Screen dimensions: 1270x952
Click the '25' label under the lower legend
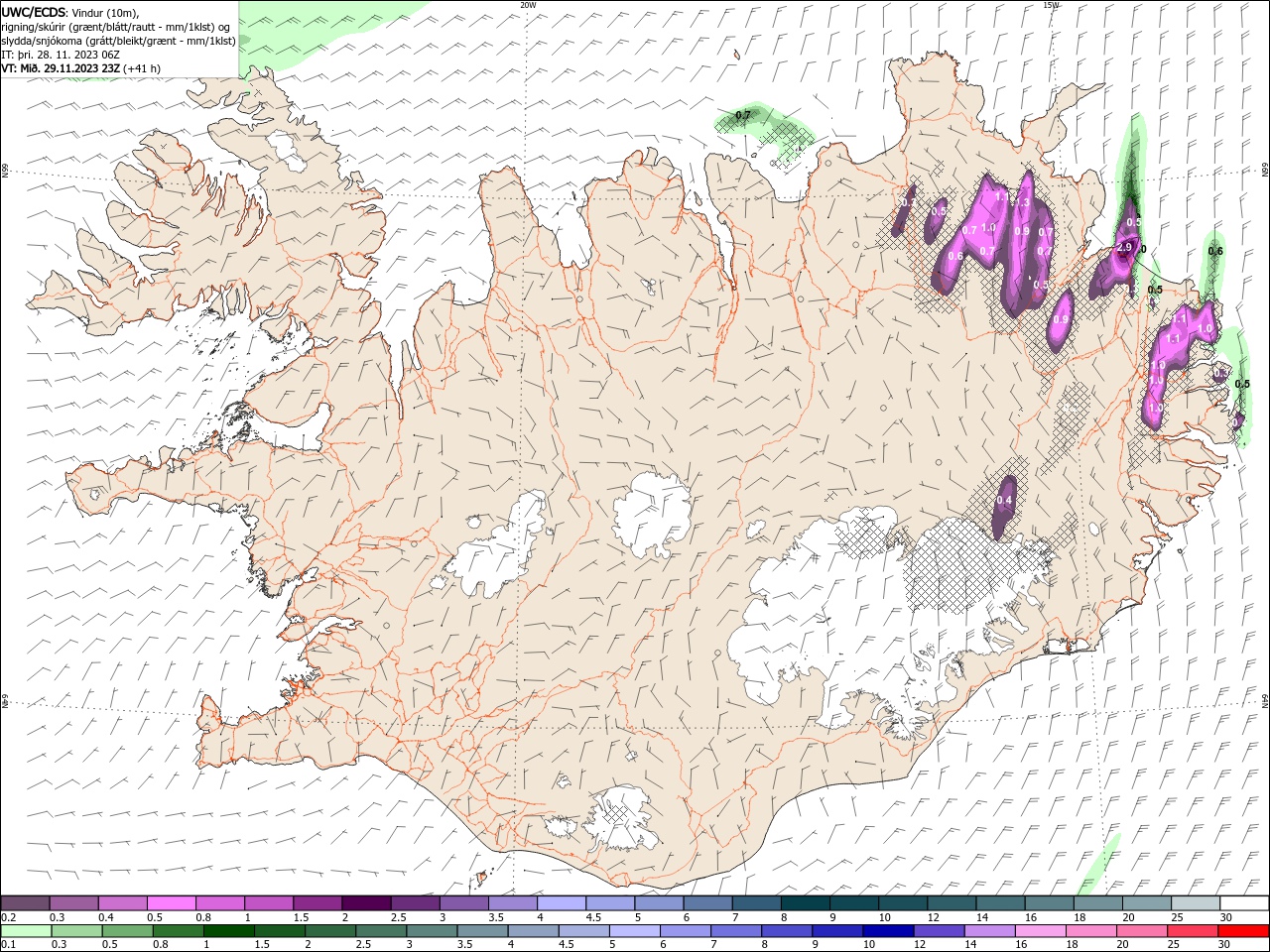point(1174,945)
